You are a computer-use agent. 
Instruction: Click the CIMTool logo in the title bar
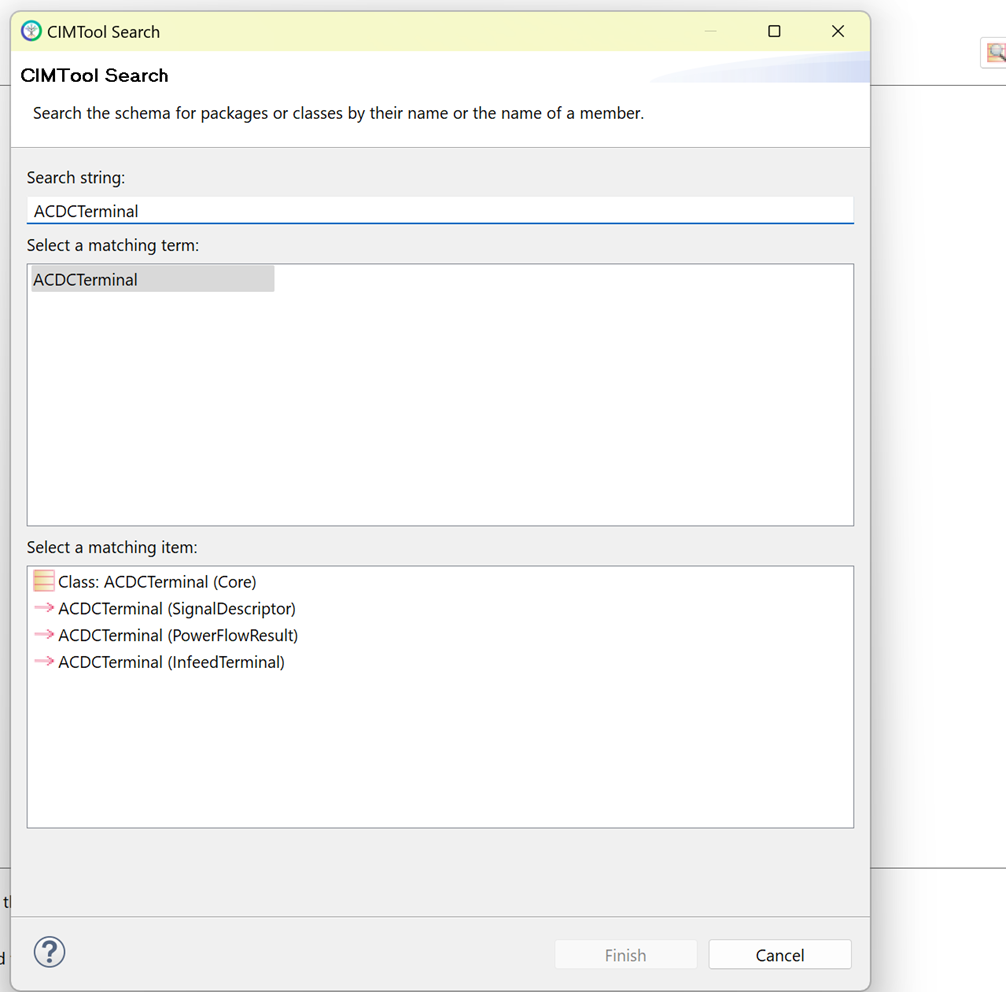32,31
